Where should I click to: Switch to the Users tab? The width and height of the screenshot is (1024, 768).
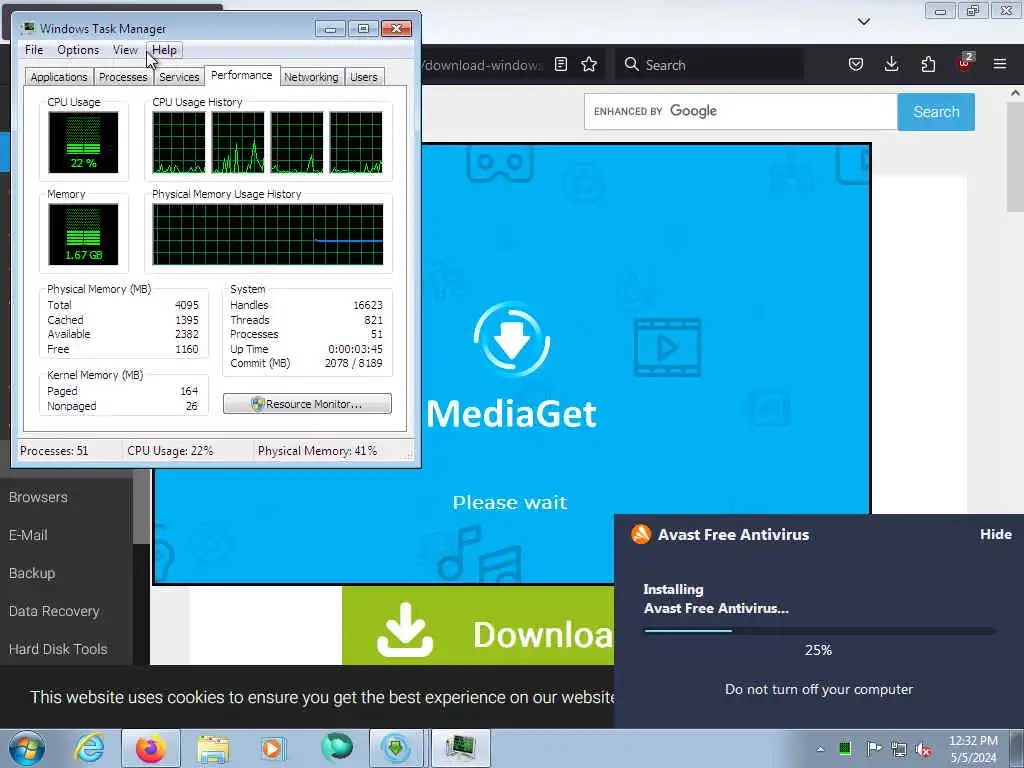click(x=364, y=77)
